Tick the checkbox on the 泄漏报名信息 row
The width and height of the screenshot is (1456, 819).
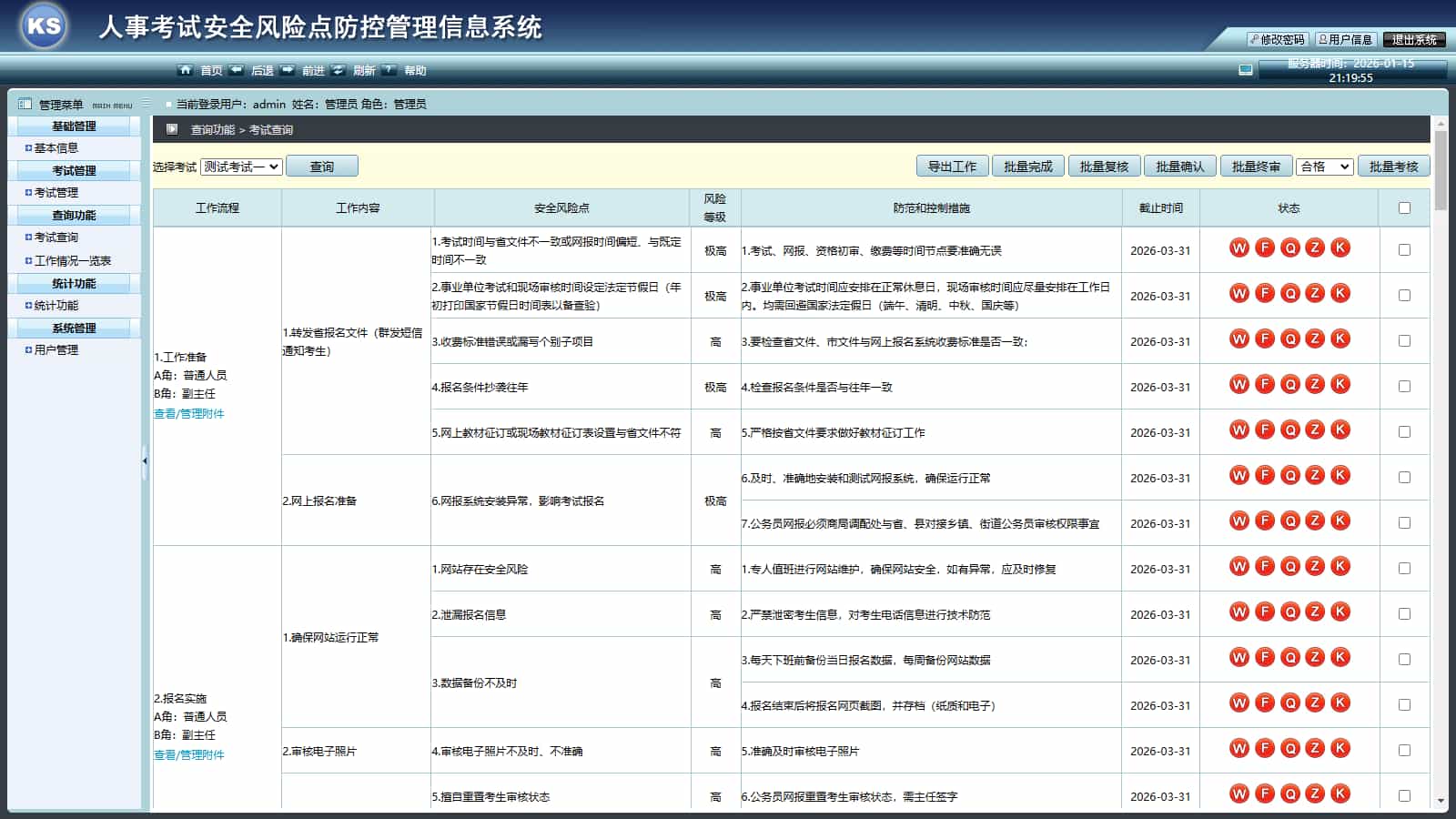[x=1404, y=613]
